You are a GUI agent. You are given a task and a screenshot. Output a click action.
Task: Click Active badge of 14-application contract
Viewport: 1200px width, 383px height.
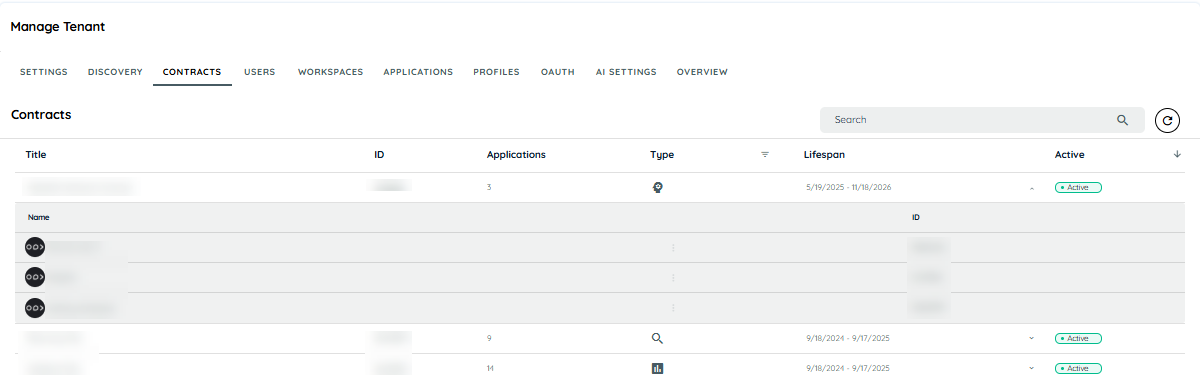[x=1078, y=368]
